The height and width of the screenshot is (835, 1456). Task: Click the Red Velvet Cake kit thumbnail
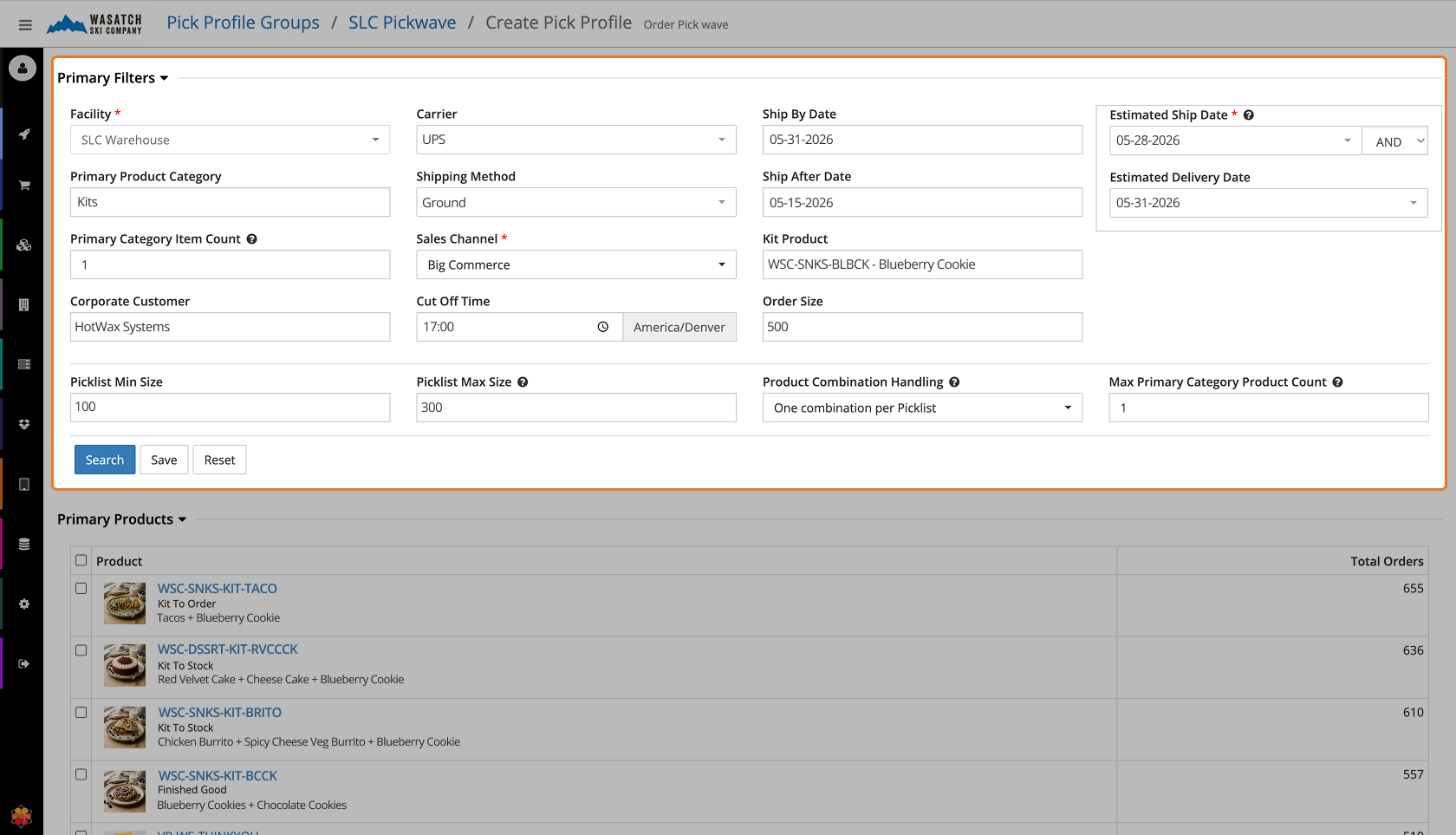(125, 665)
